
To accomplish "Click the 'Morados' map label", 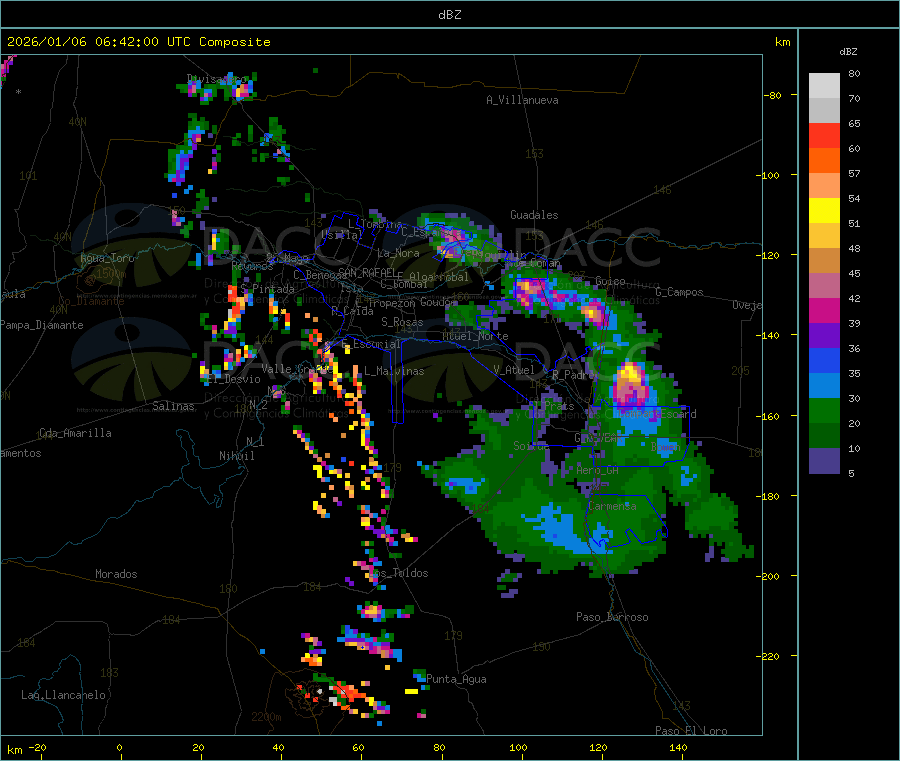I will coord(116,574).
